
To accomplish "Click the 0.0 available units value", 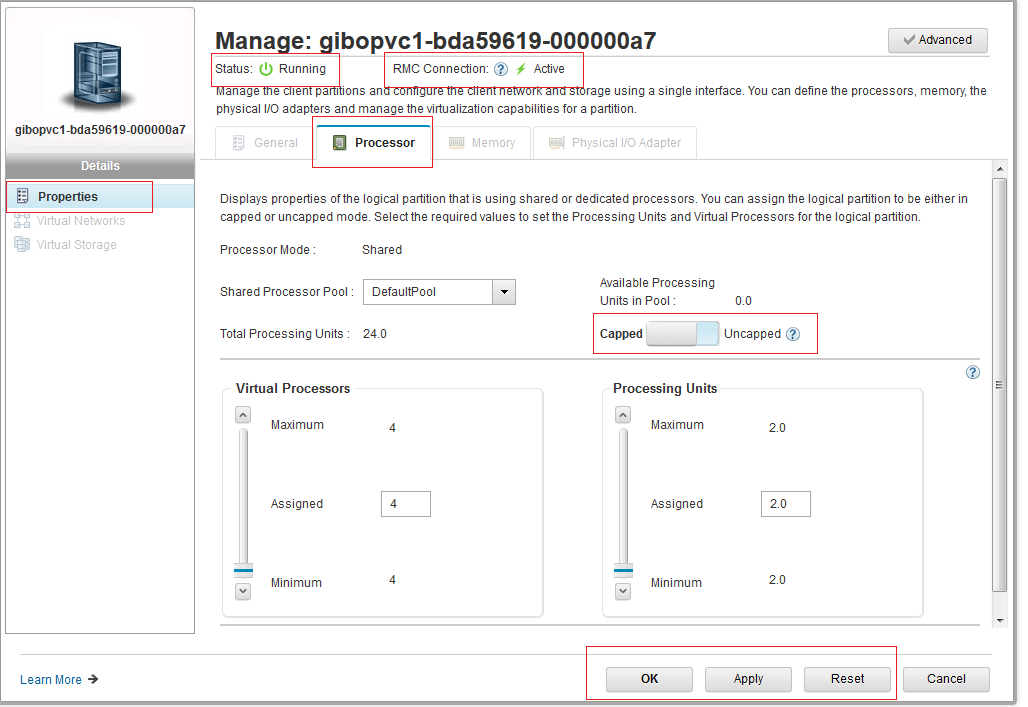I will pos(743,301).
